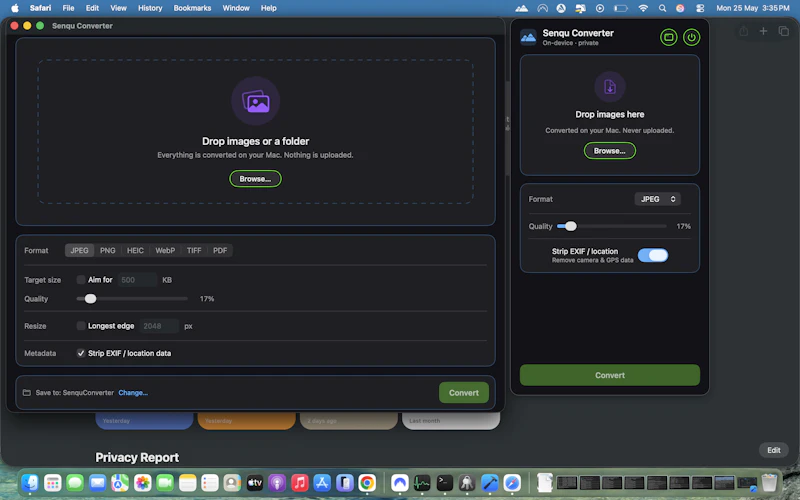Open Google Chrome from the dock
Image resolution: width=800 pixels, height=500 pixels.
(x=367, y=482)
